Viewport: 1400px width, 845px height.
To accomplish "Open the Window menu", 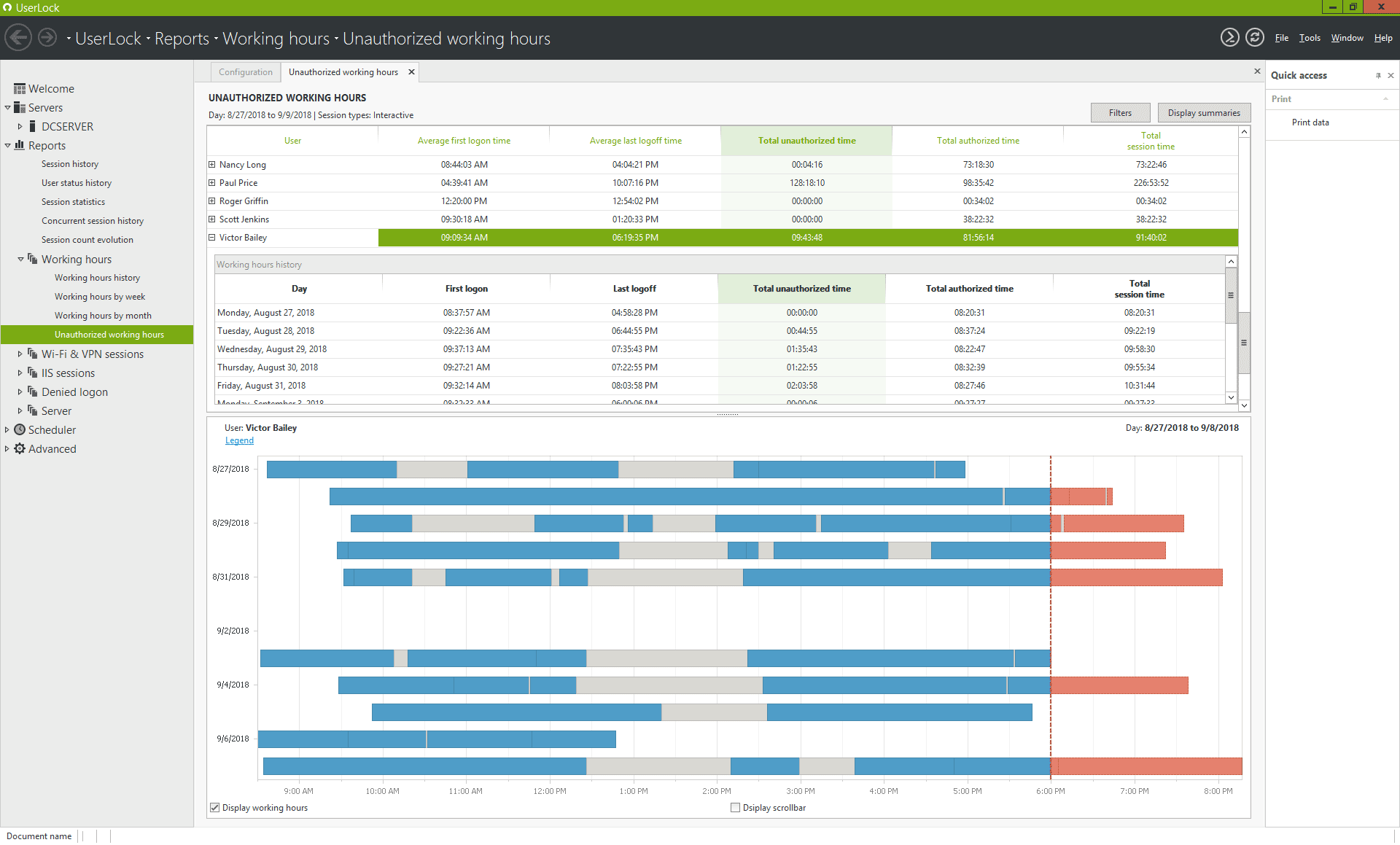I will [1347, 38].
